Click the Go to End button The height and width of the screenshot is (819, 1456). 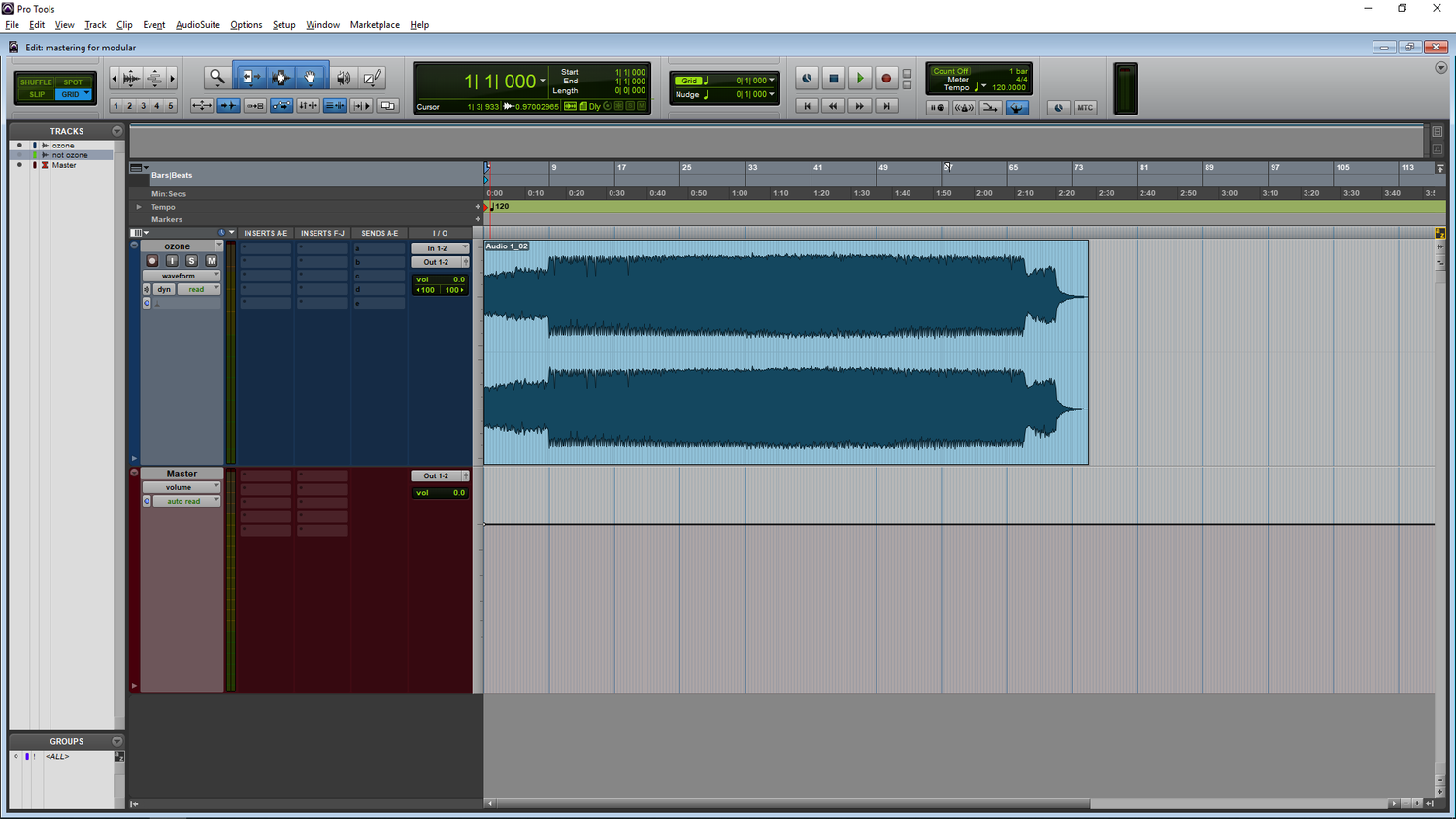(885, 106)
